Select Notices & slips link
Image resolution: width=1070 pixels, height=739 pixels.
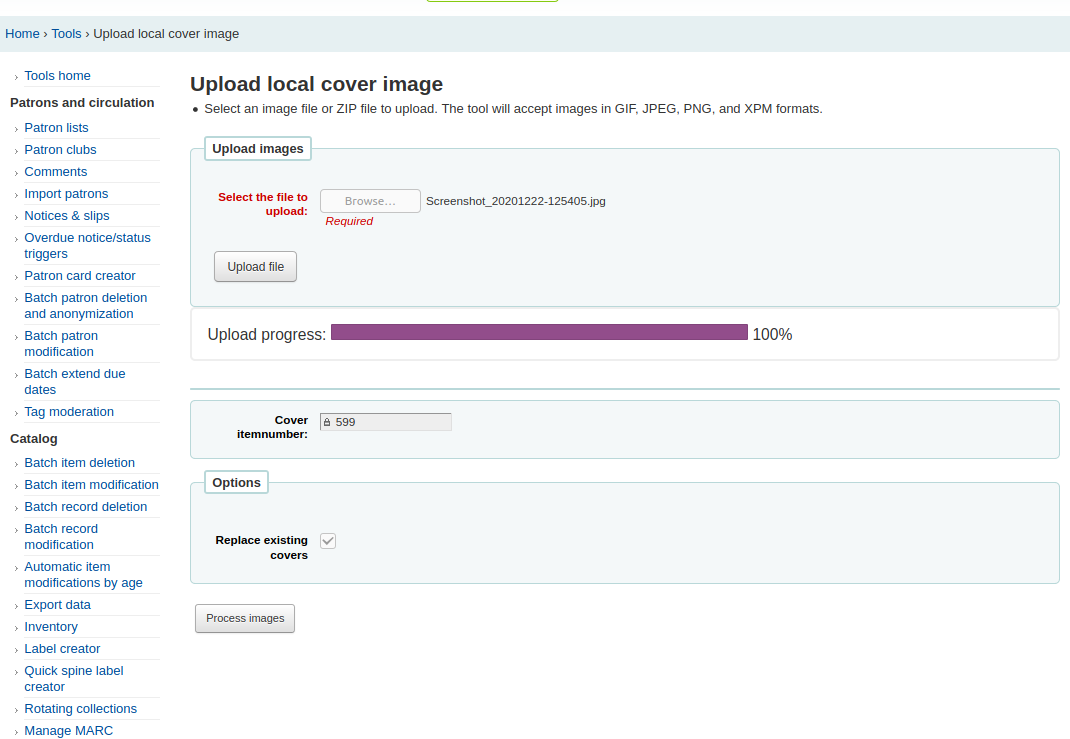(x=67, y=216)
